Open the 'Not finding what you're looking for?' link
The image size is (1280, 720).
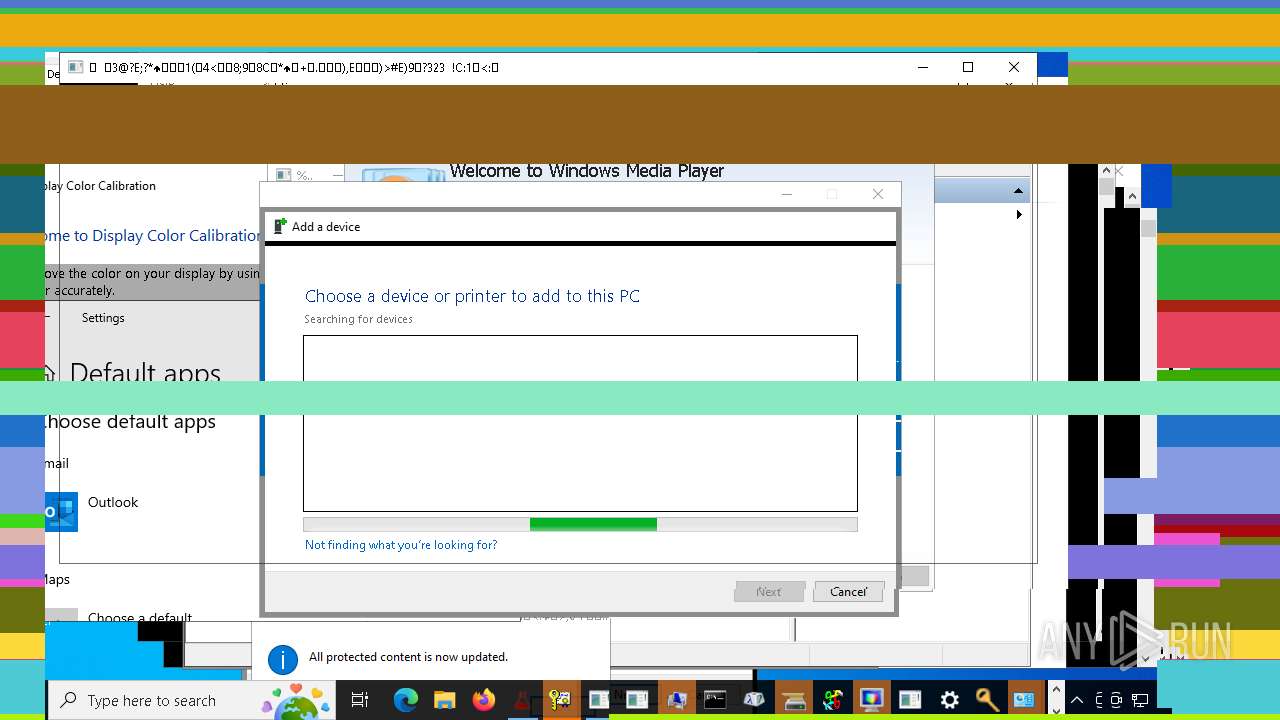401,545
